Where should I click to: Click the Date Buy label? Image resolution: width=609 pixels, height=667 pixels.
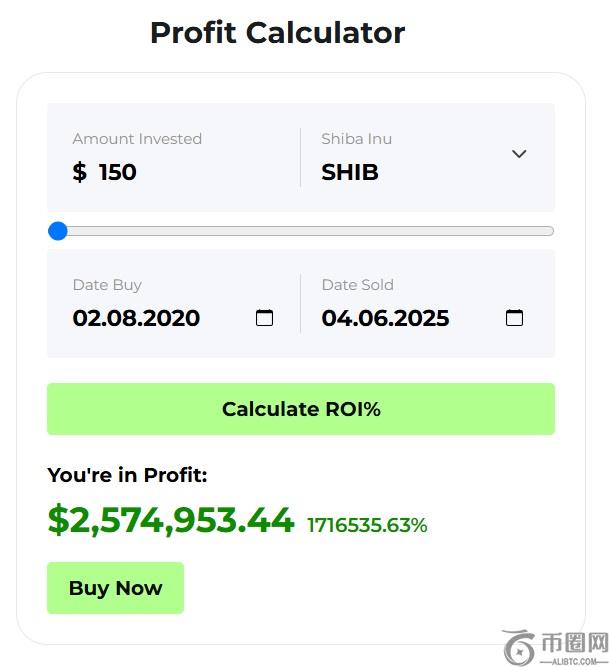click(107, 285)
